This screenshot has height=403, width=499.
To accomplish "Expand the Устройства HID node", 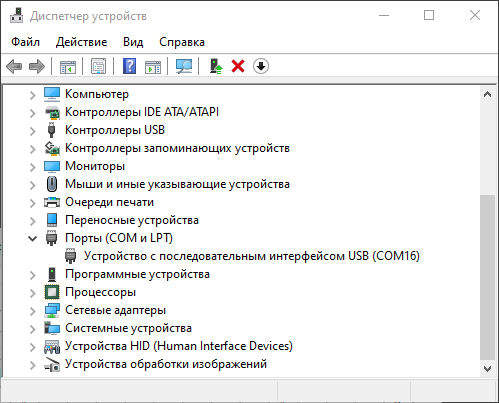I will pos(32,347).
